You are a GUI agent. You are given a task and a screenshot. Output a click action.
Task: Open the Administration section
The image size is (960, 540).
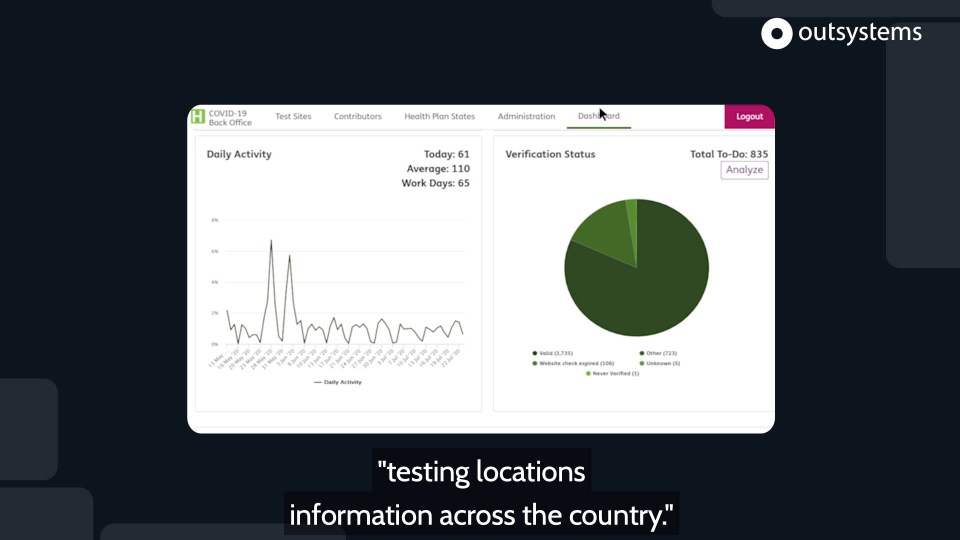527,116
